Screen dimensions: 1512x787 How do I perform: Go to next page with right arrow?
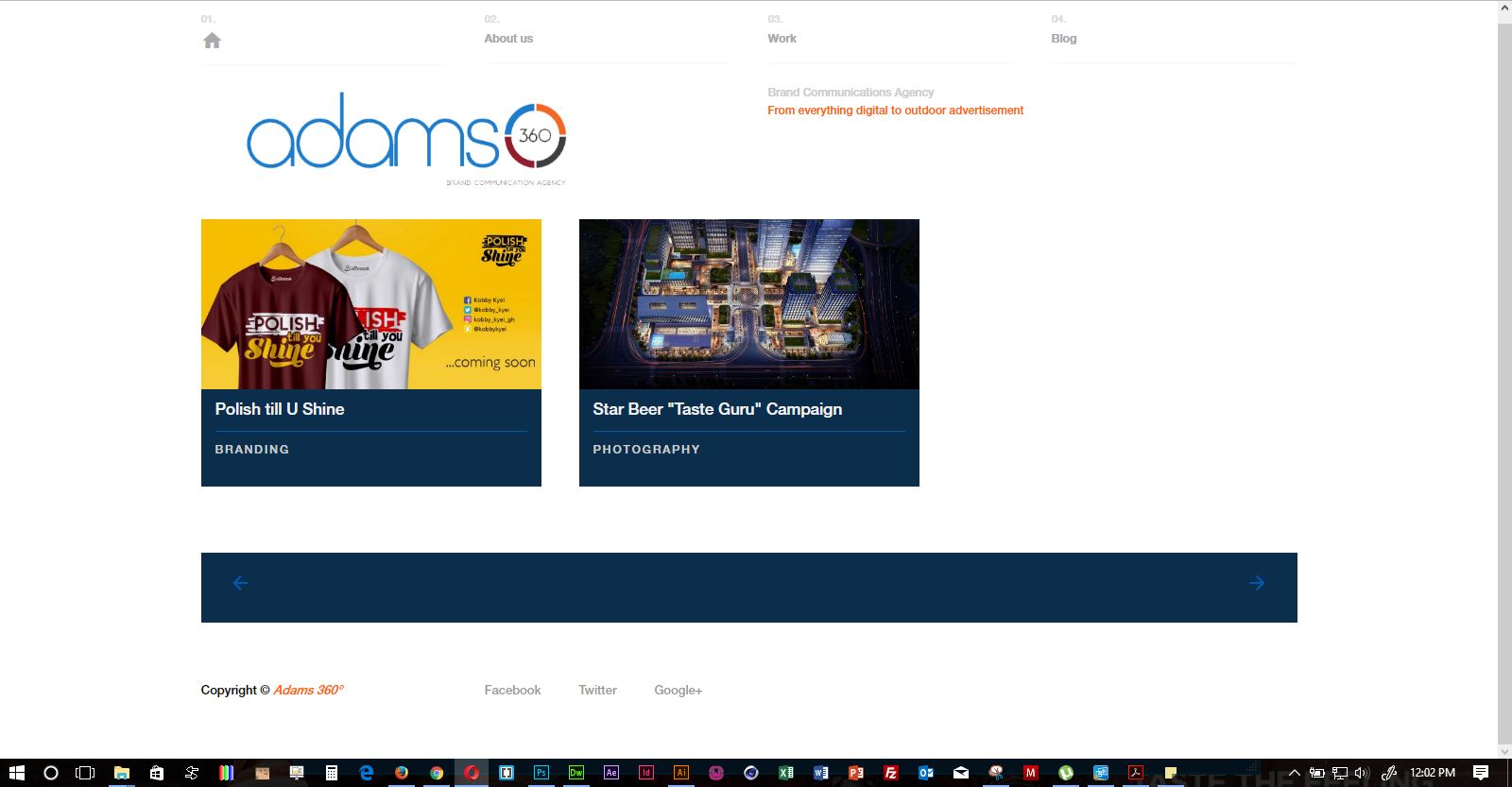tap(1257, 583)
